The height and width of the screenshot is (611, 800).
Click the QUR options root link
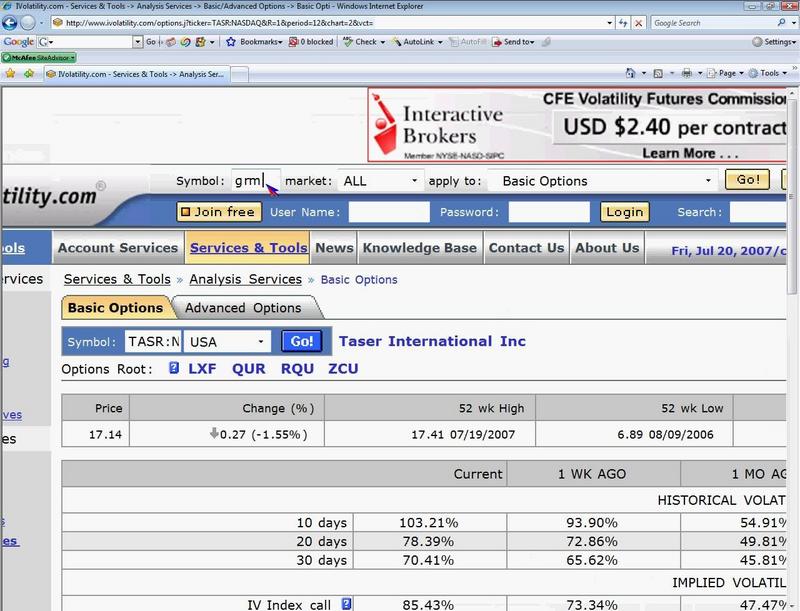(248, 368)
